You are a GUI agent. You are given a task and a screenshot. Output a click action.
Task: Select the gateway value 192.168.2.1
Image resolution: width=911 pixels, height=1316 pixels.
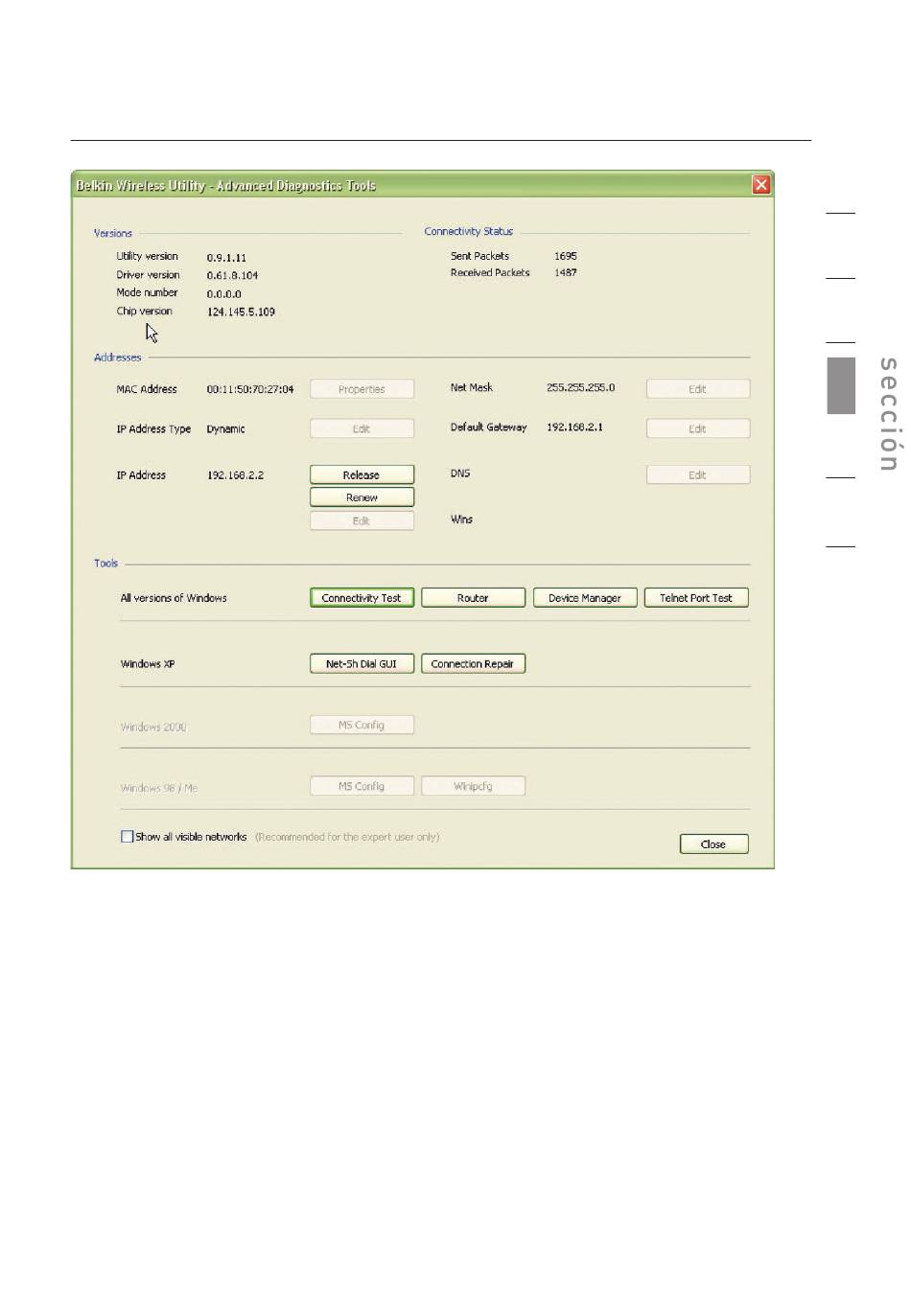coord(574,427)
